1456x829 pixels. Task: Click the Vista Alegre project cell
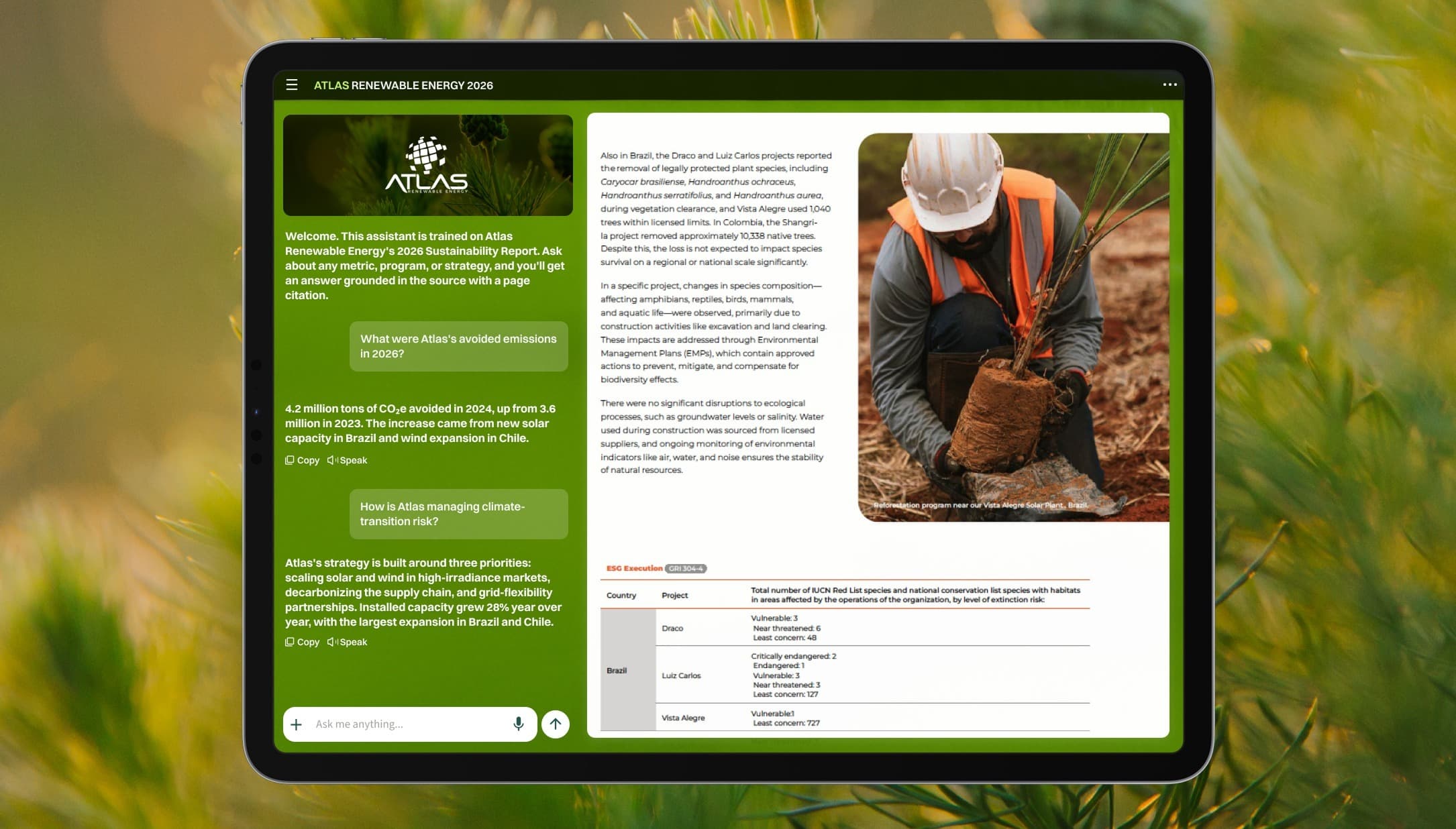683,718
